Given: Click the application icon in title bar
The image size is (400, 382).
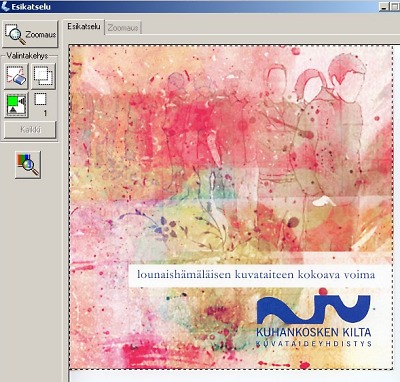Looking at the screenshot, I should click(5, 6).
